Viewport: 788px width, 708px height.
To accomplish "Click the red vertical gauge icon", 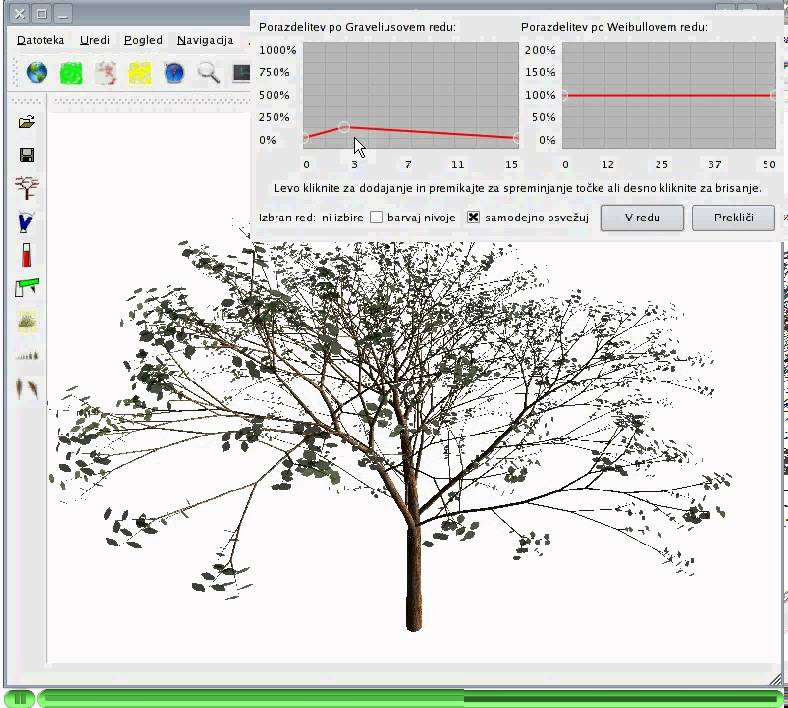I will [26, 255].
